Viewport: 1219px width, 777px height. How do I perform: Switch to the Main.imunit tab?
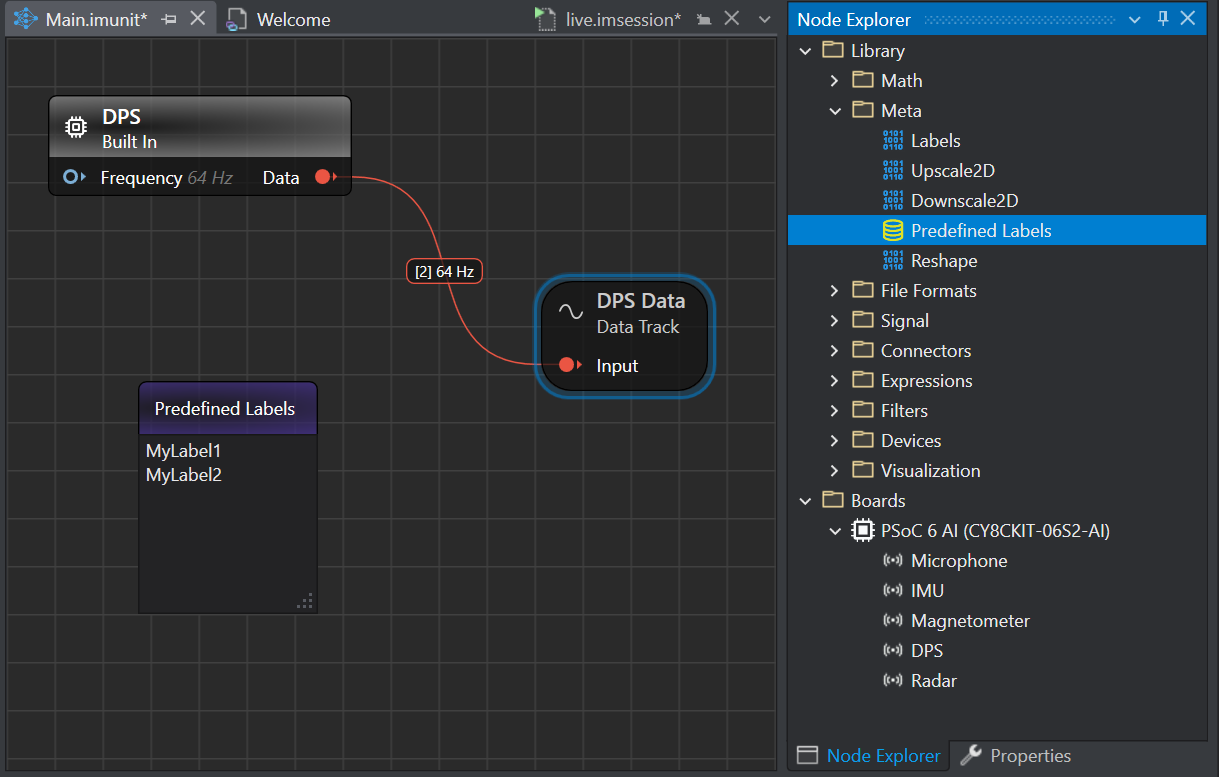[96, 19]
